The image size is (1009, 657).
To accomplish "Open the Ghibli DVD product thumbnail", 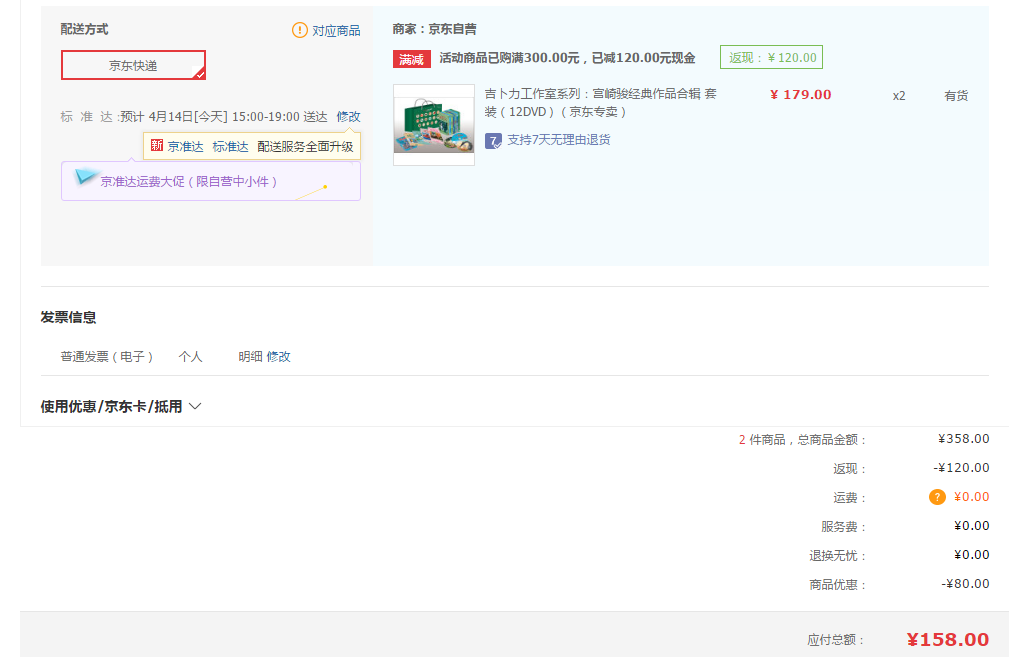I will click(x=434, y=125).
